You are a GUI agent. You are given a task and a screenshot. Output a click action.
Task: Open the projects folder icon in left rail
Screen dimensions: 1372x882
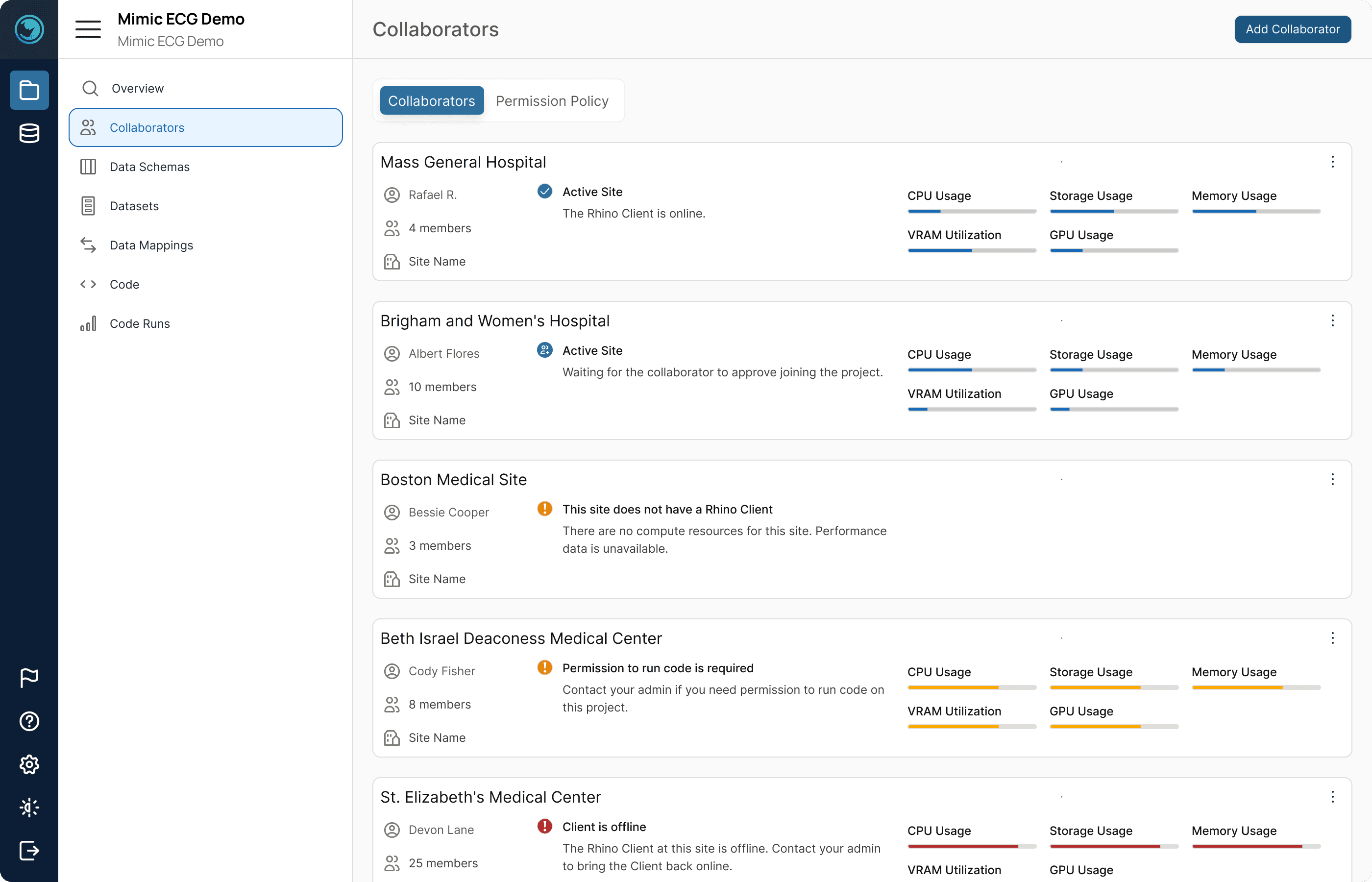[29, 90]
